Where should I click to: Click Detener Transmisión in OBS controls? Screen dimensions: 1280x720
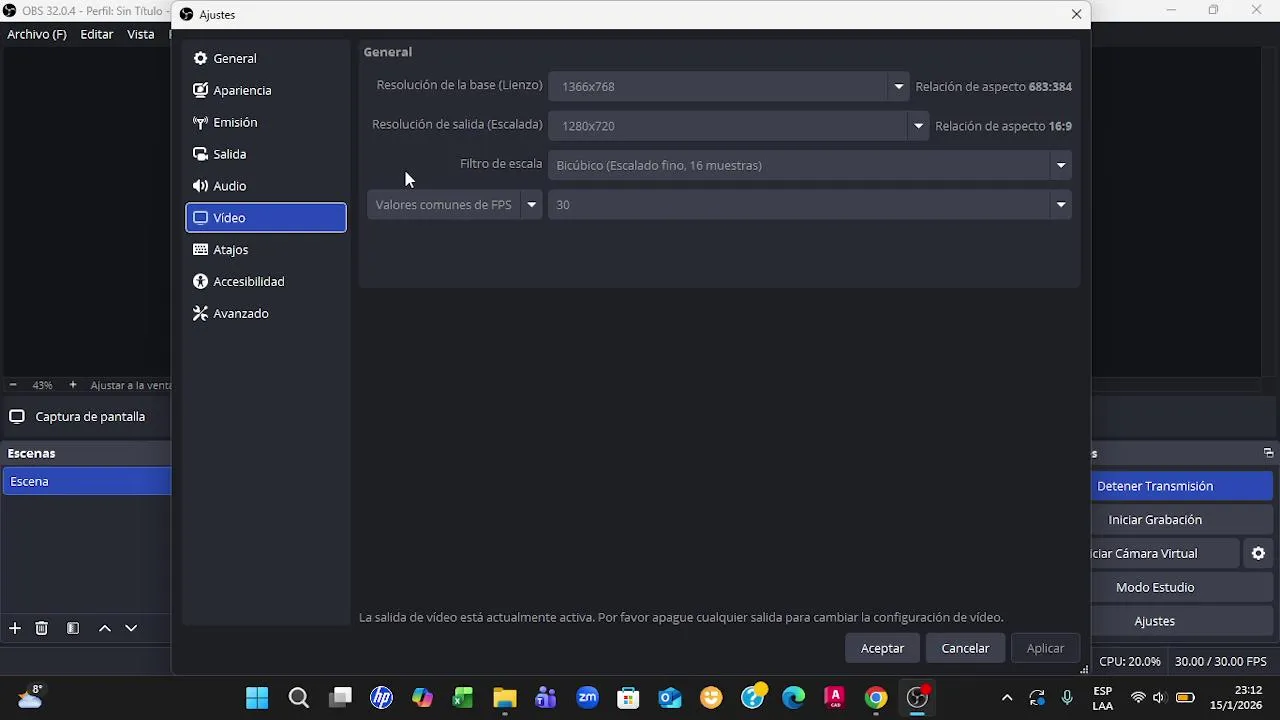[1182, 486]
